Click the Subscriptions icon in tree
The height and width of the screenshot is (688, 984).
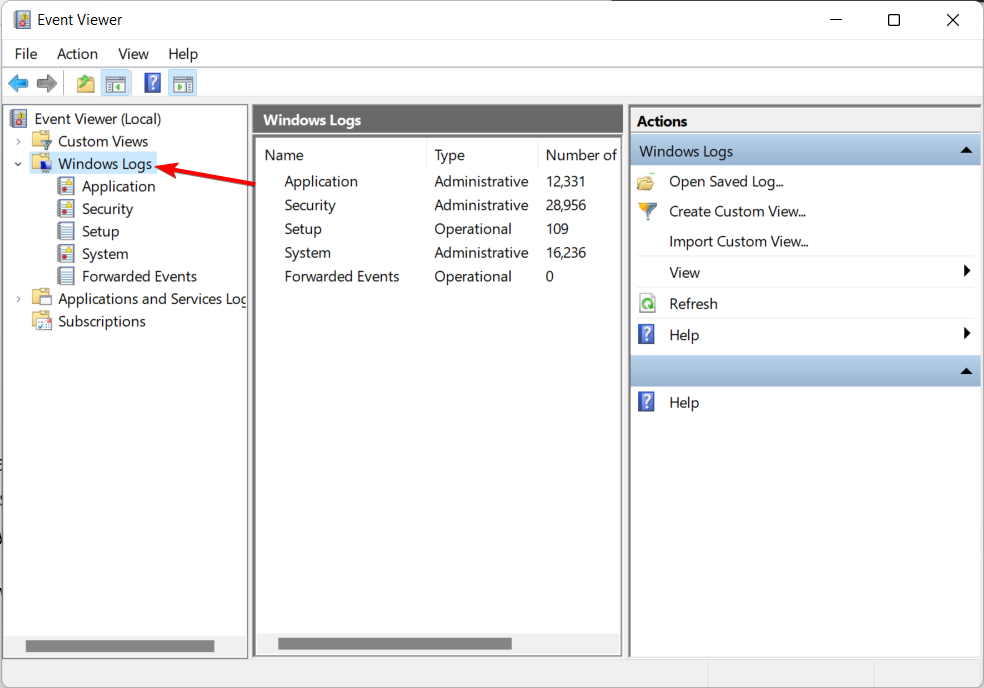42,321
